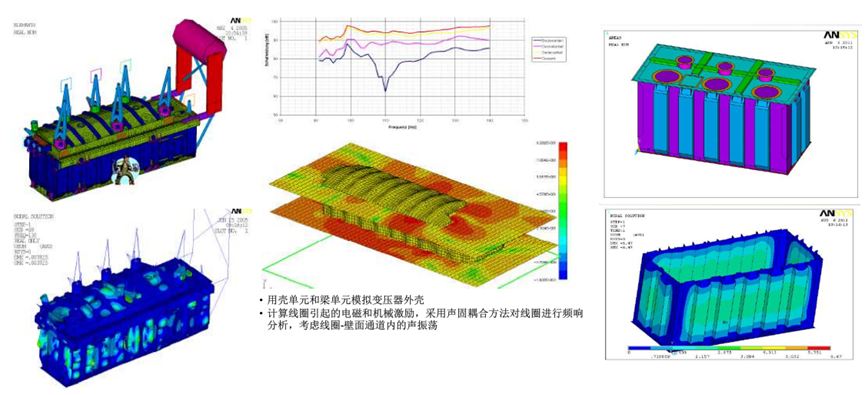Click the ANSYS logo on the left nodal solution plot
865x395 pixels.
click(x=241, y=211)
